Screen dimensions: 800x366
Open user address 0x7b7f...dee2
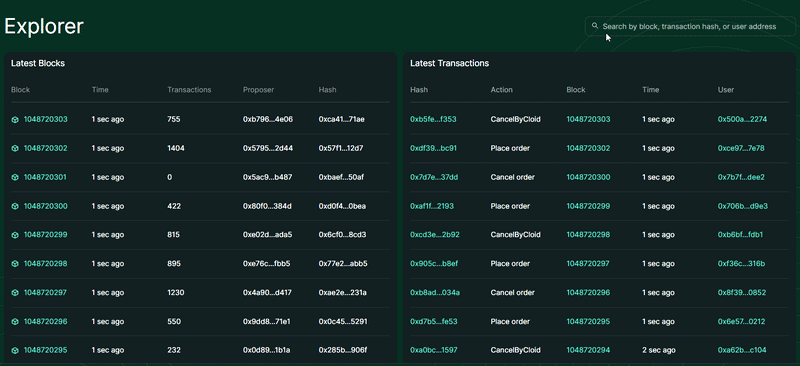741,177
